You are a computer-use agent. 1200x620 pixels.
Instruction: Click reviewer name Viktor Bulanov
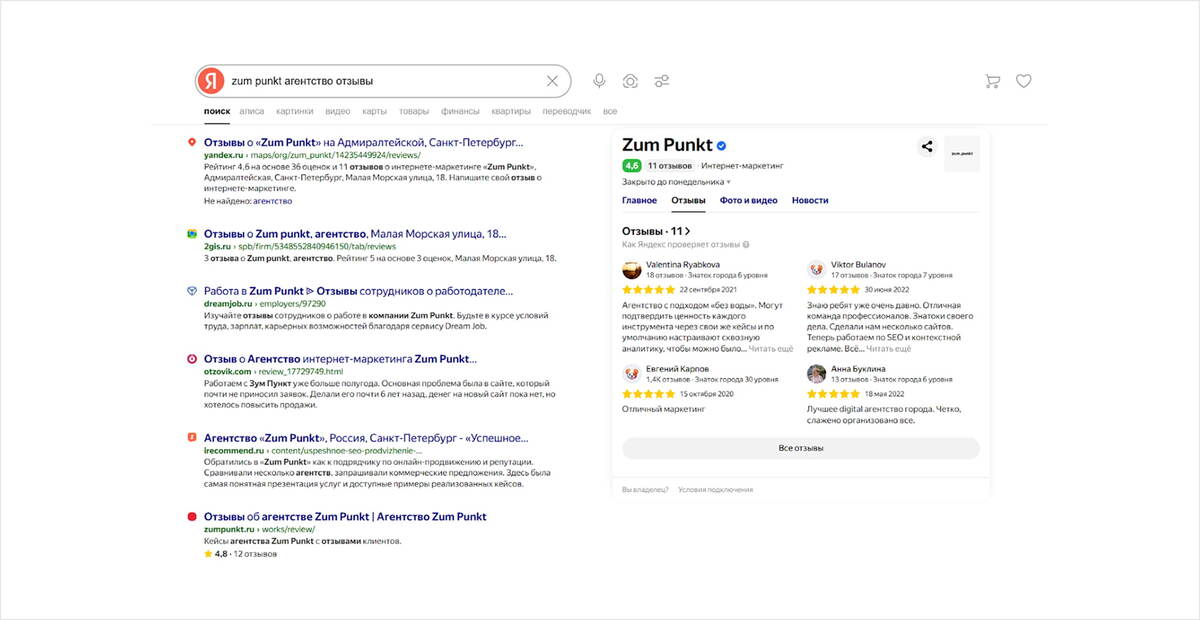pos(858,264)
